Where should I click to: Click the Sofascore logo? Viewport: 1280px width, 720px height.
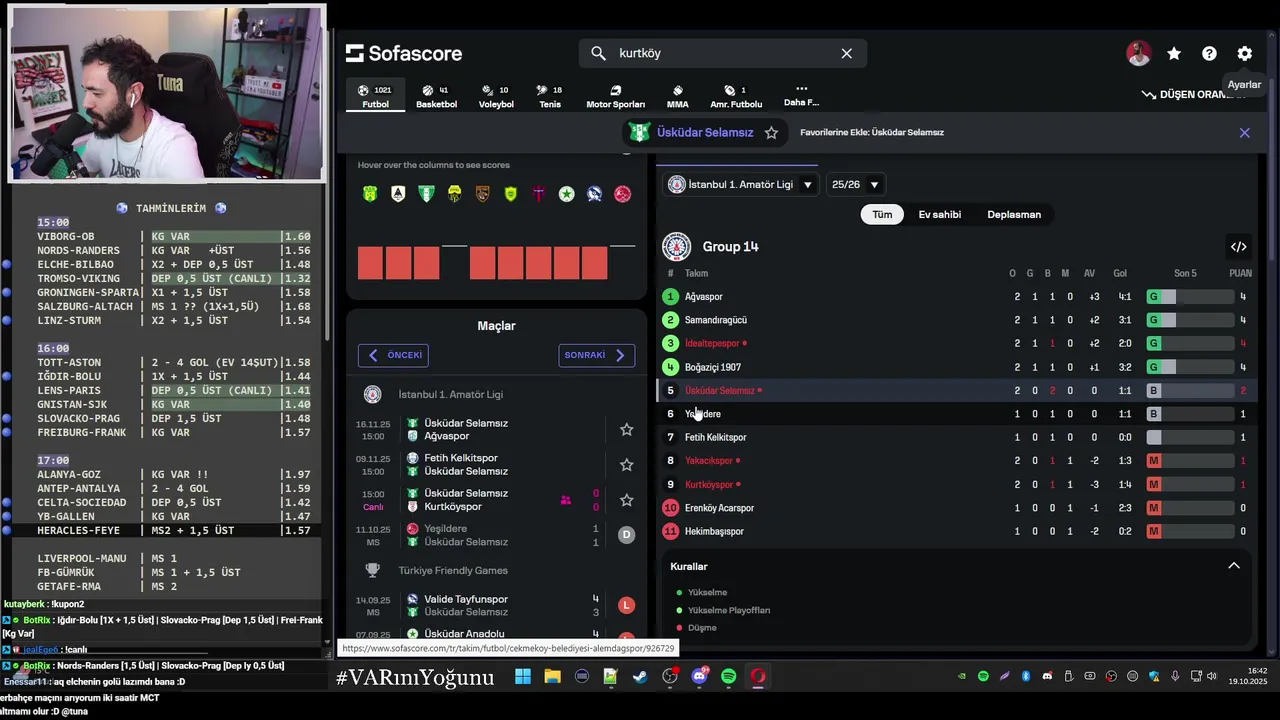pos(404,53)
